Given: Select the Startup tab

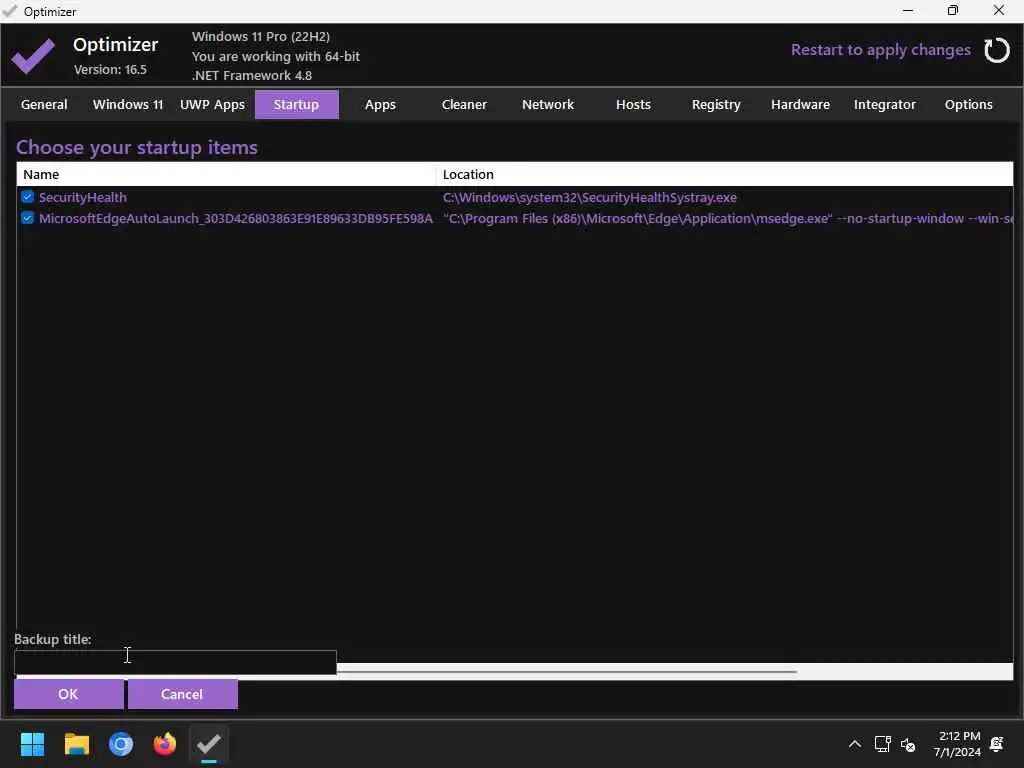Looking at the screenshot, I should point(296,104).
